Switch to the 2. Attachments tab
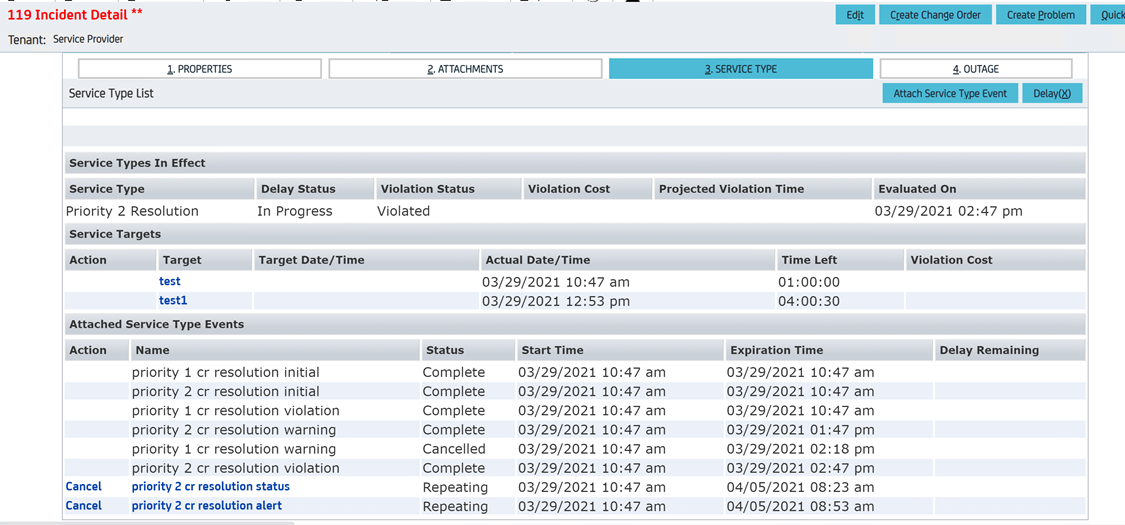This screenshot has width=1125, height=525. pos(465,69)
